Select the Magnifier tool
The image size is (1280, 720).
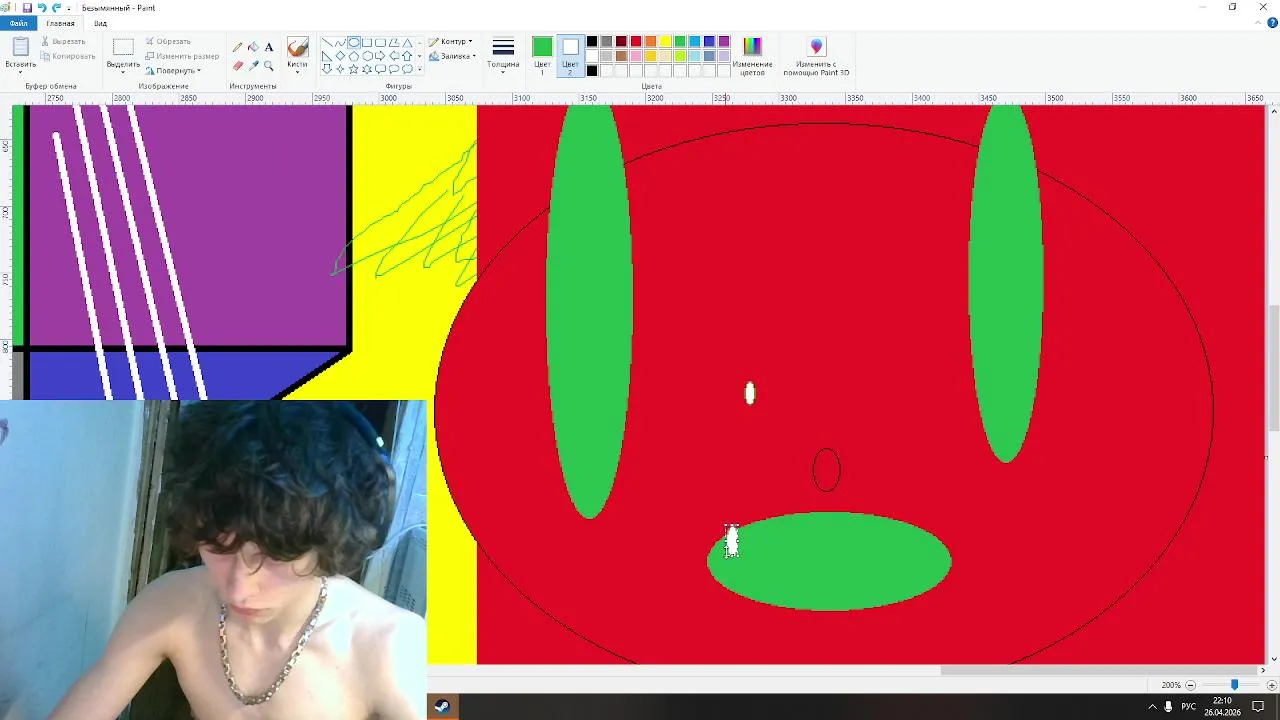269,66
